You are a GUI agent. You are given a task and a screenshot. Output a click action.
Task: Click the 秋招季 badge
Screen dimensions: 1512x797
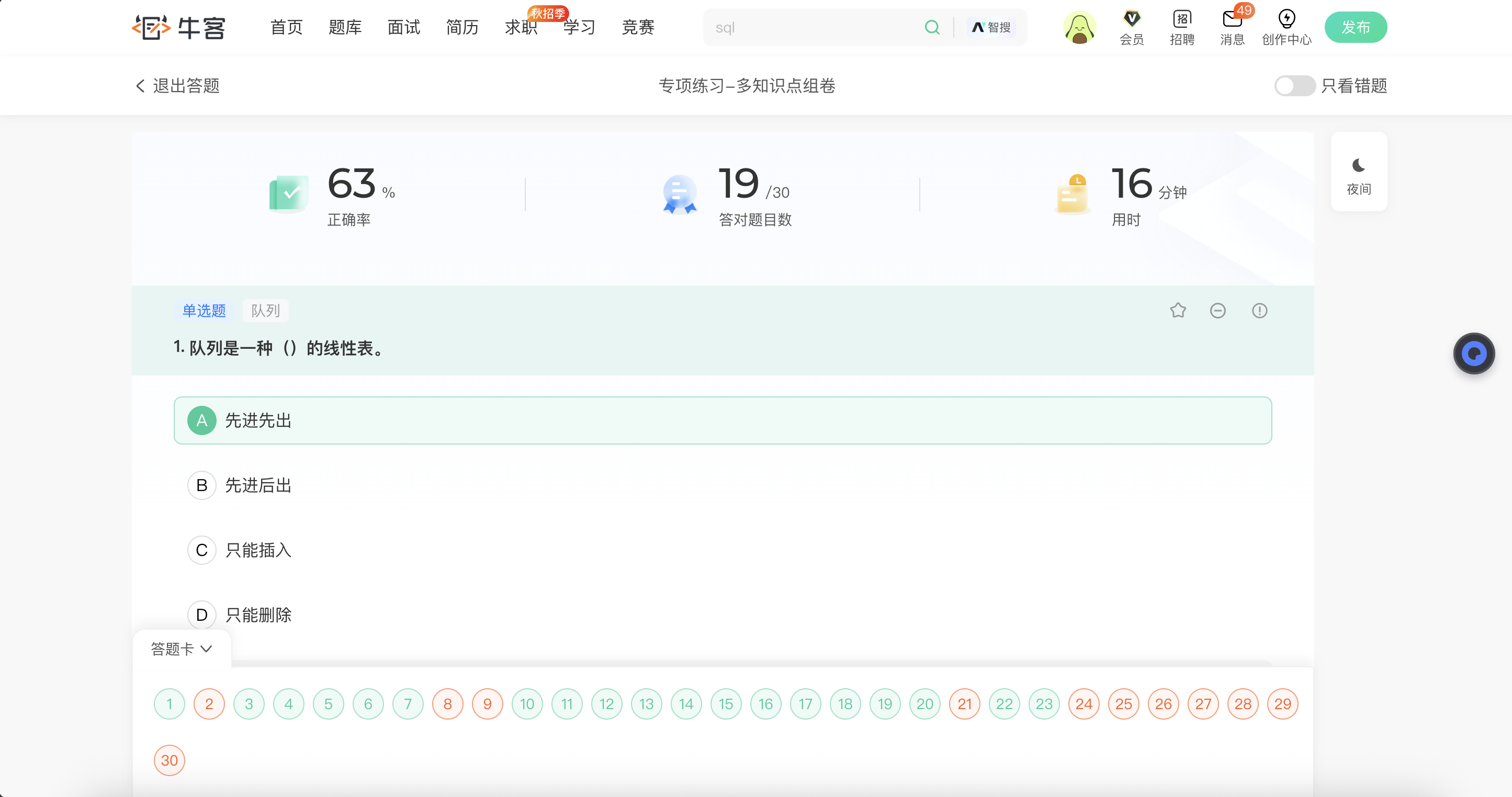(x=548, y=13)
